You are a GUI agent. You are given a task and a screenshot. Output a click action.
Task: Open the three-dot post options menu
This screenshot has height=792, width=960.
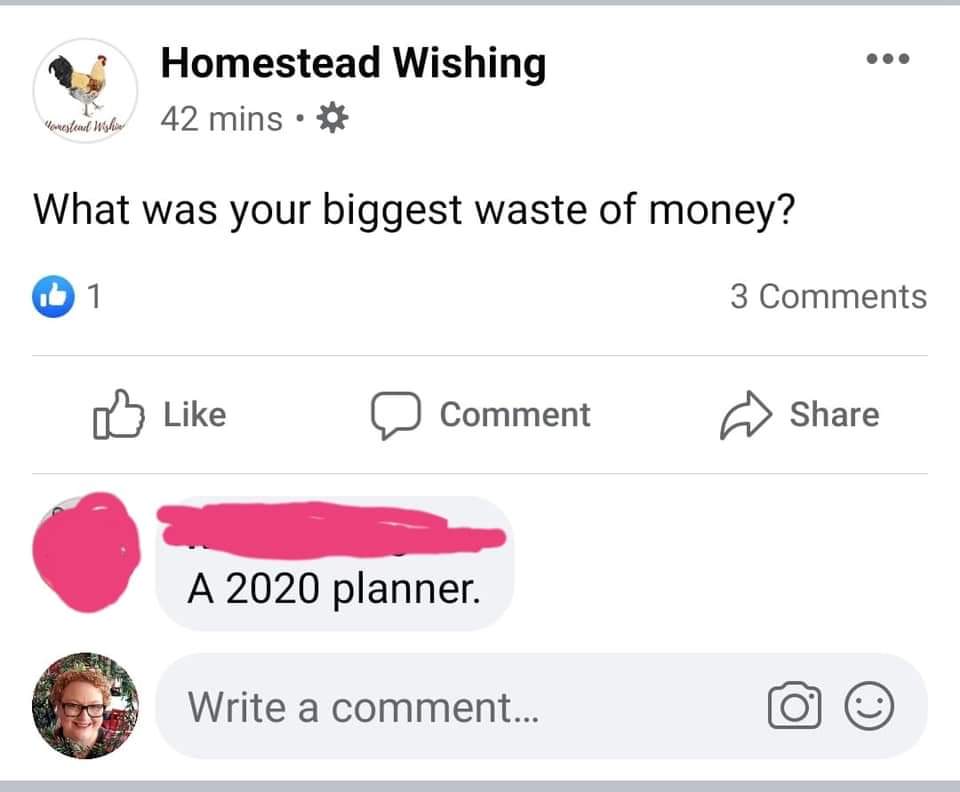point(887,59)
